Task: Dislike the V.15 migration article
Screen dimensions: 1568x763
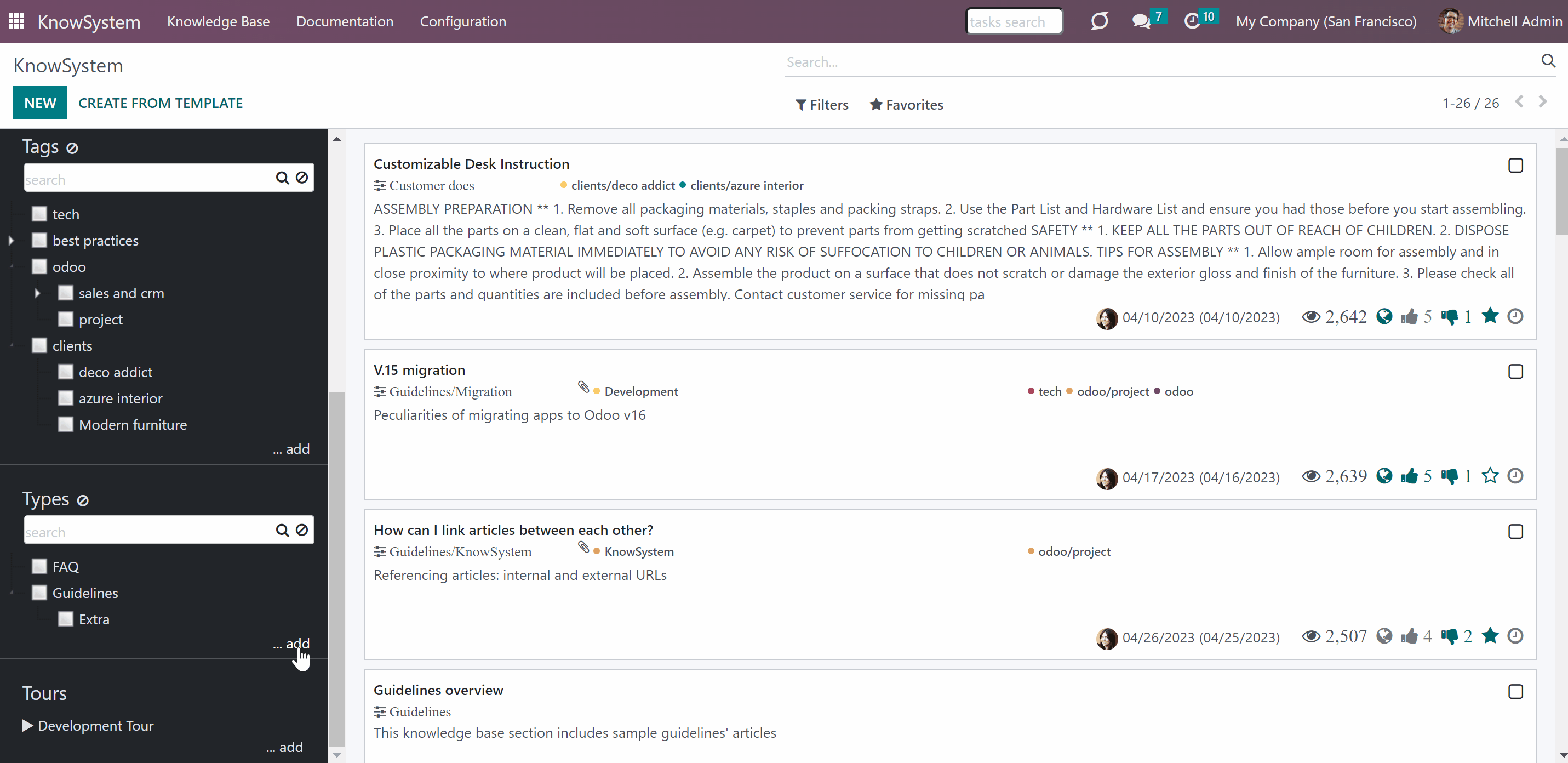Action: point(1449,476)
